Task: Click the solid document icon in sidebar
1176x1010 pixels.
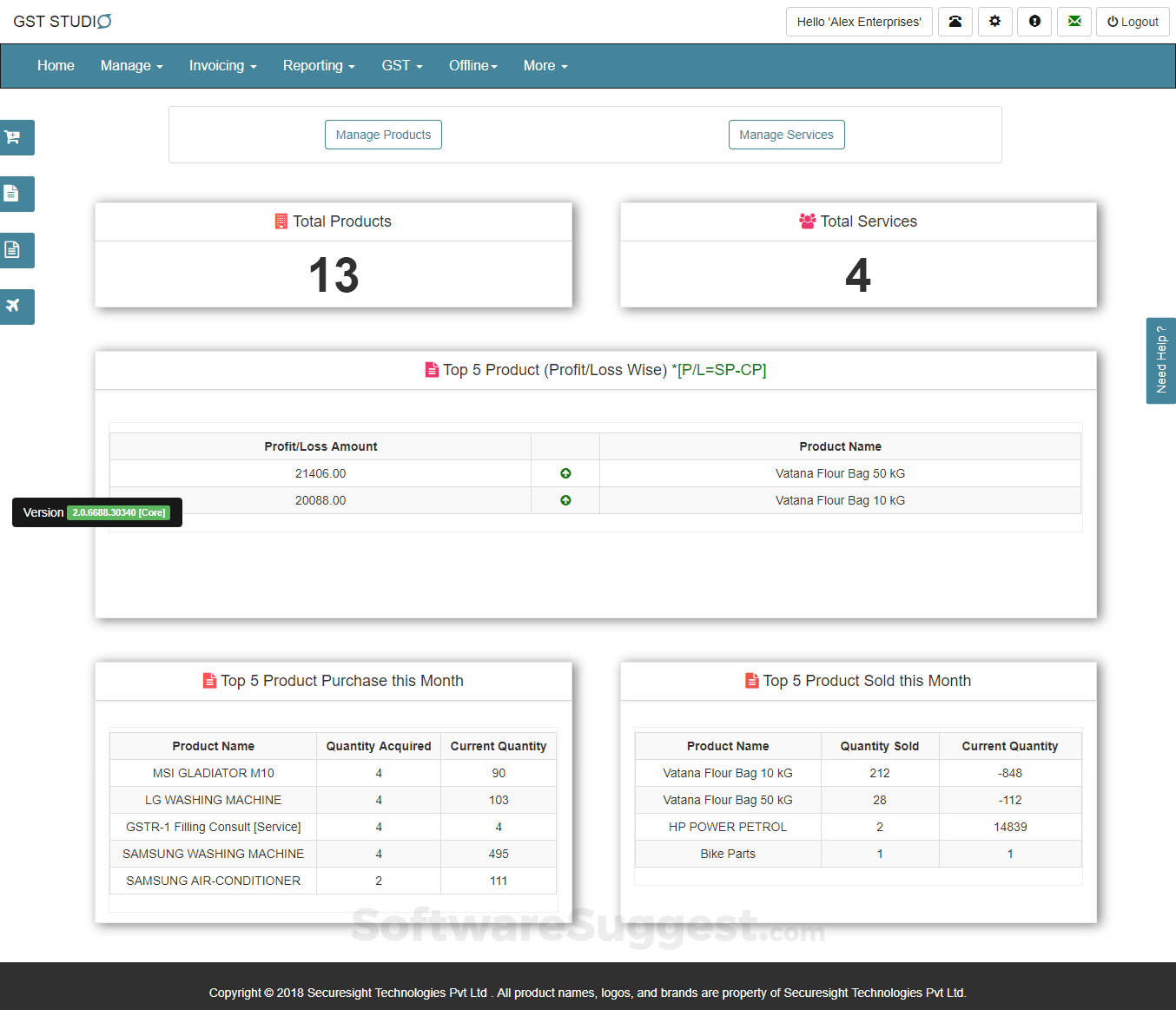Action: click(x=14, y=194)
